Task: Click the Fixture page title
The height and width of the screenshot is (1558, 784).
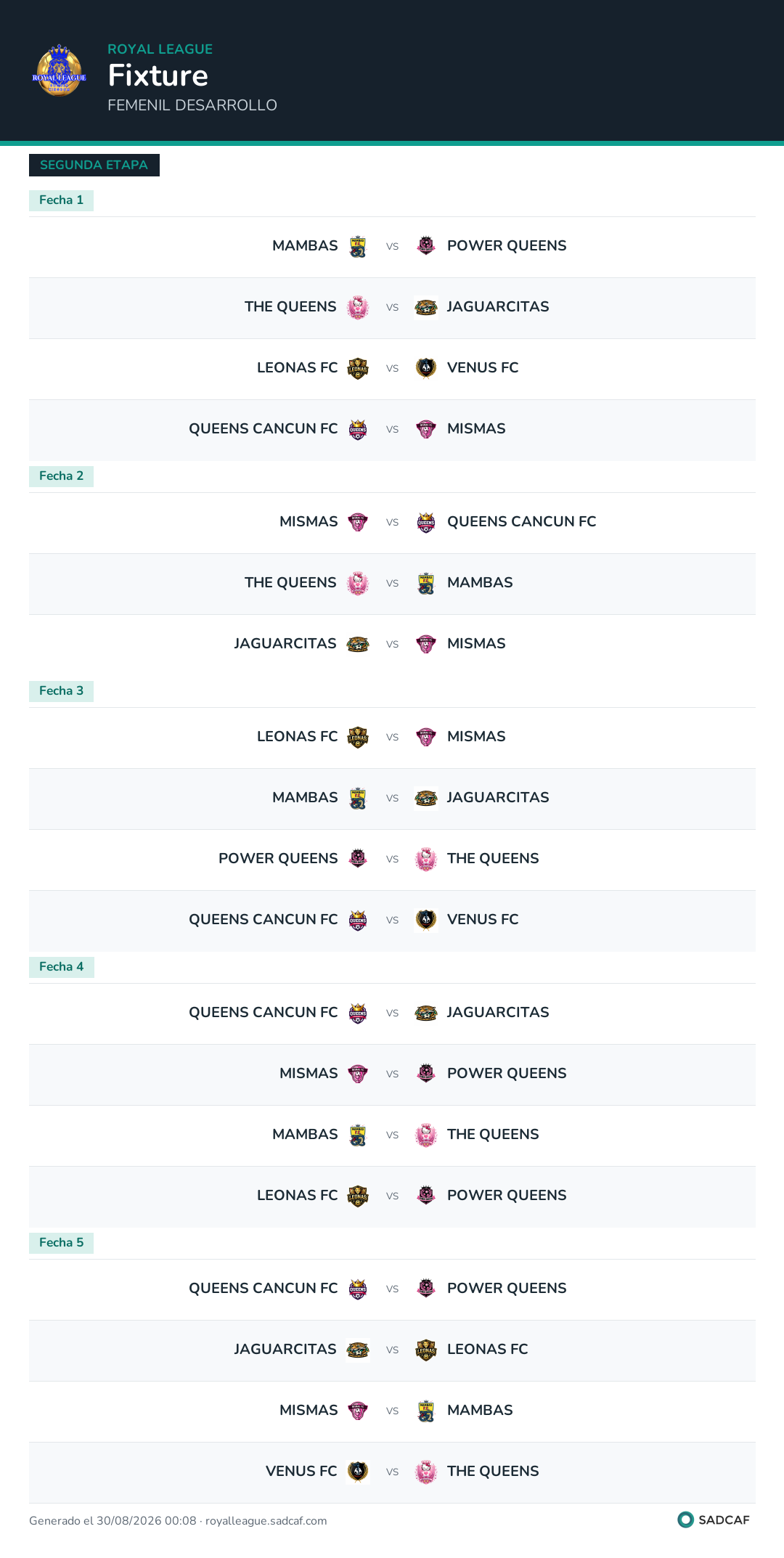Action: point(158,76)
